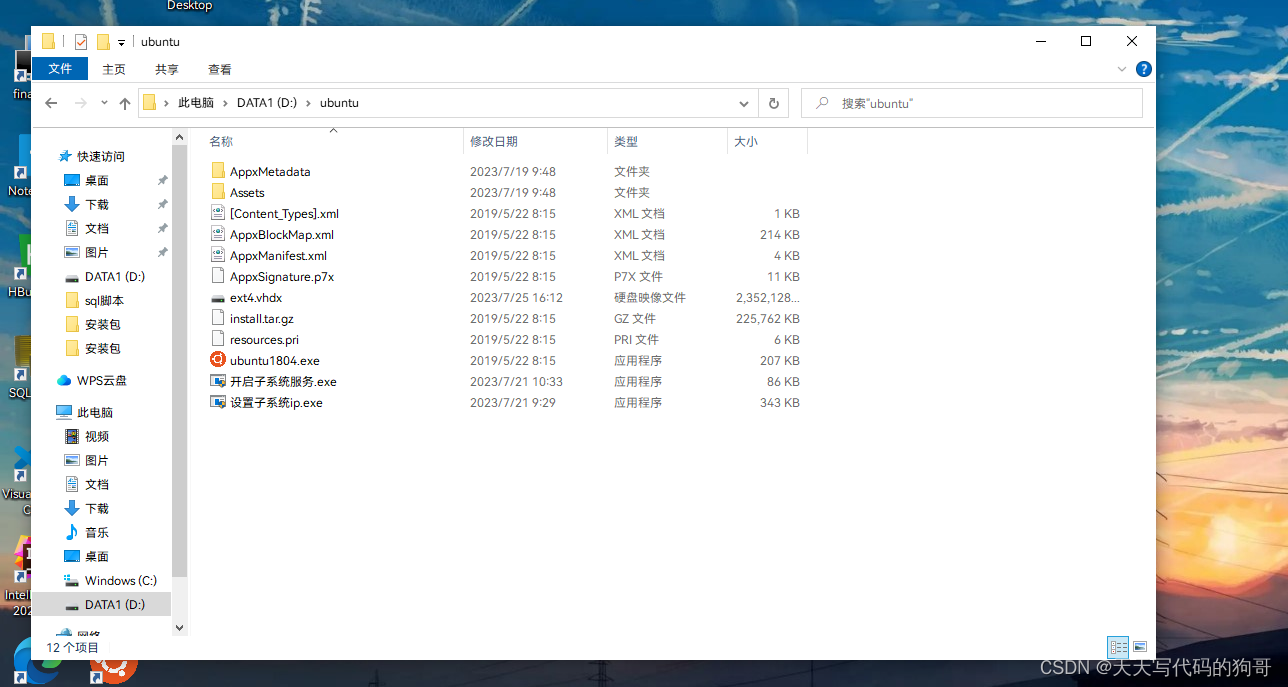
Task: Click the 硬盘映像文件 type cell
Action: [x=650, y=298]
